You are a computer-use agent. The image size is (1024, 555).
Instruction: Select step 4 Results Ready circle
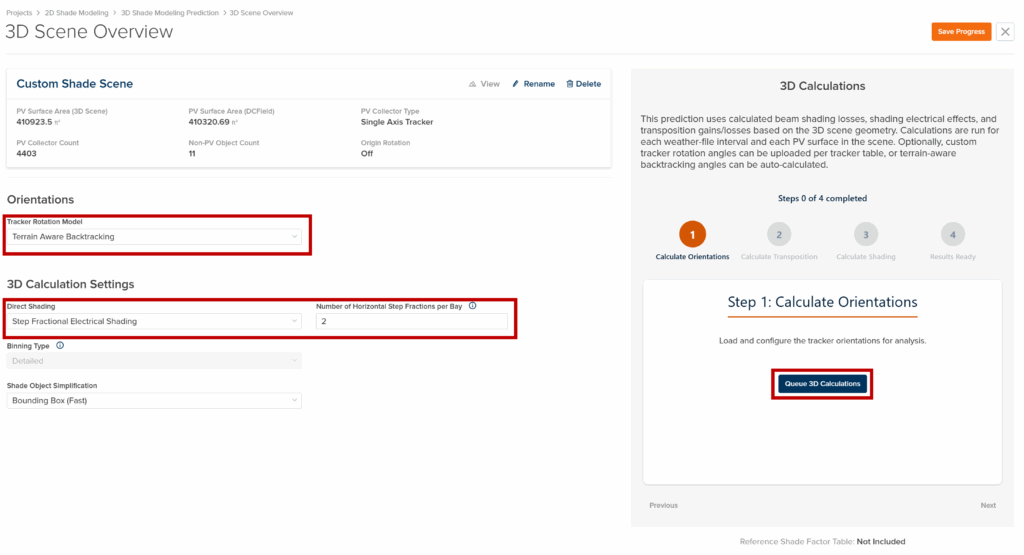tap(952, 234)
